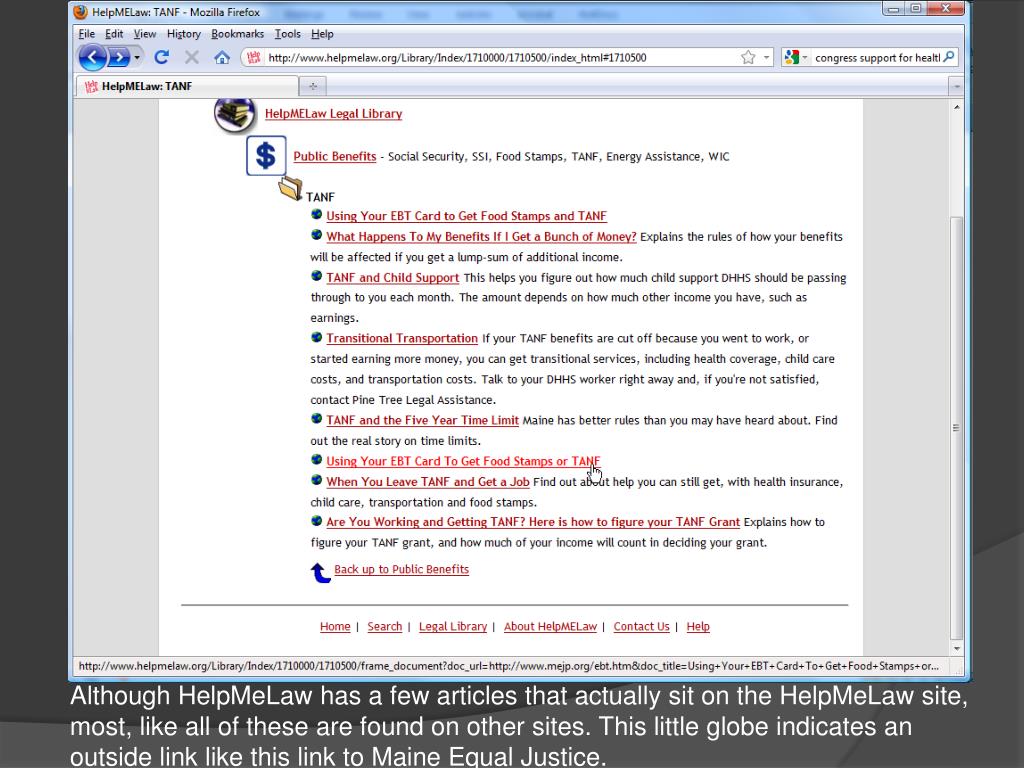This screenshot has height=768, width=1024.
Task: Click globe icon beside Transitional Transportation
Action: (x=317, y=337)
